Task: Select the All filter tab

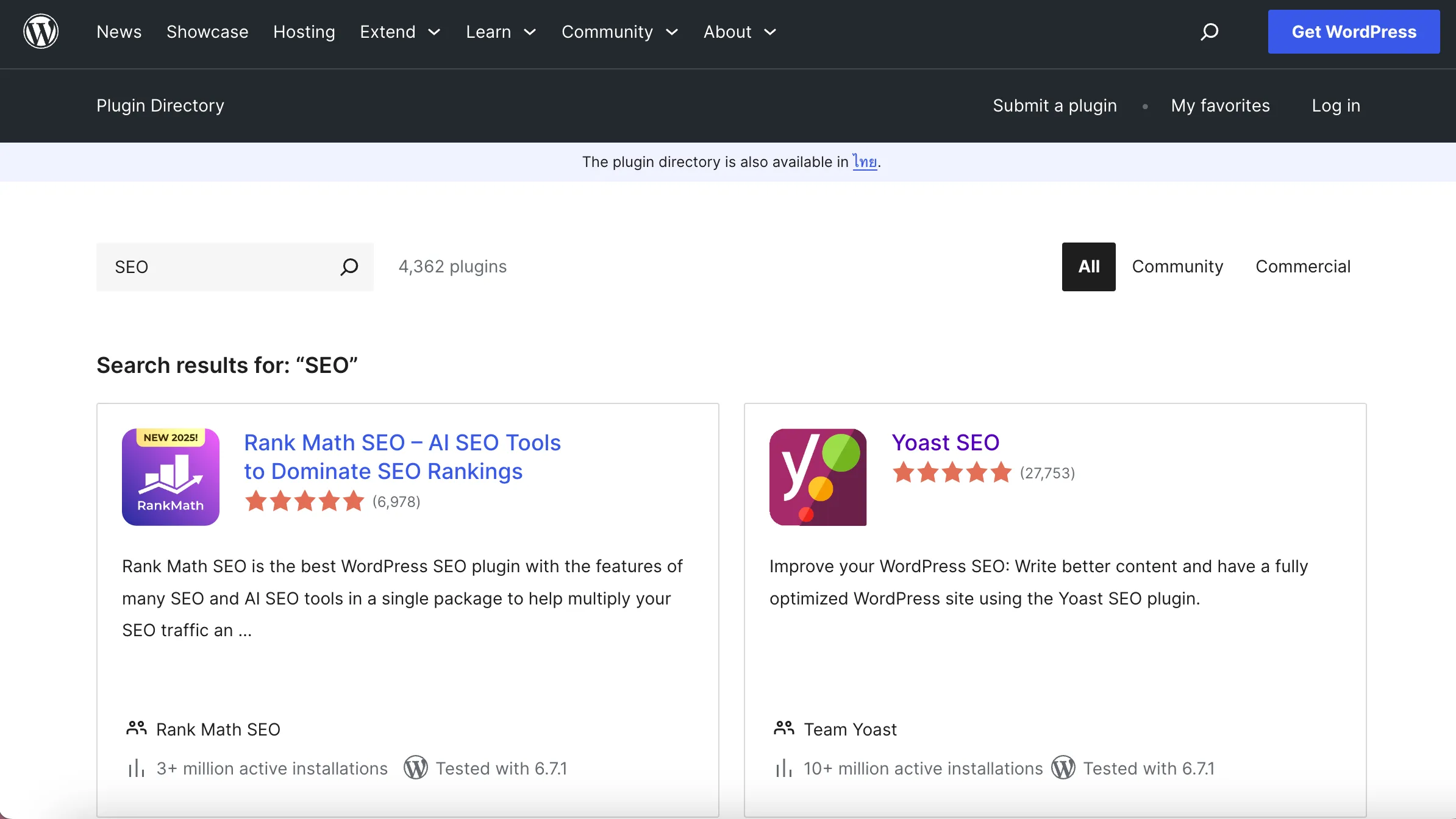Action: [1089, 267]
